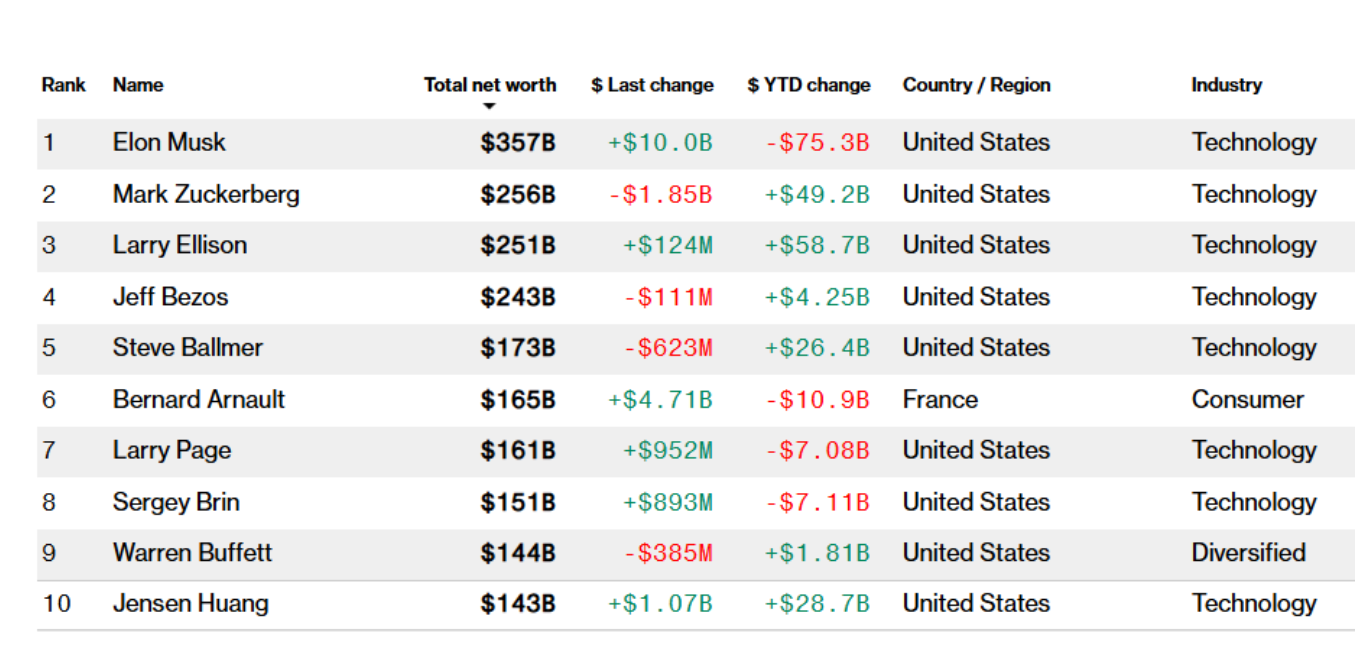Screen dimensions: 1359x646
Task: Click the sort arrow under Total net worth
Action: click(489, 106)
